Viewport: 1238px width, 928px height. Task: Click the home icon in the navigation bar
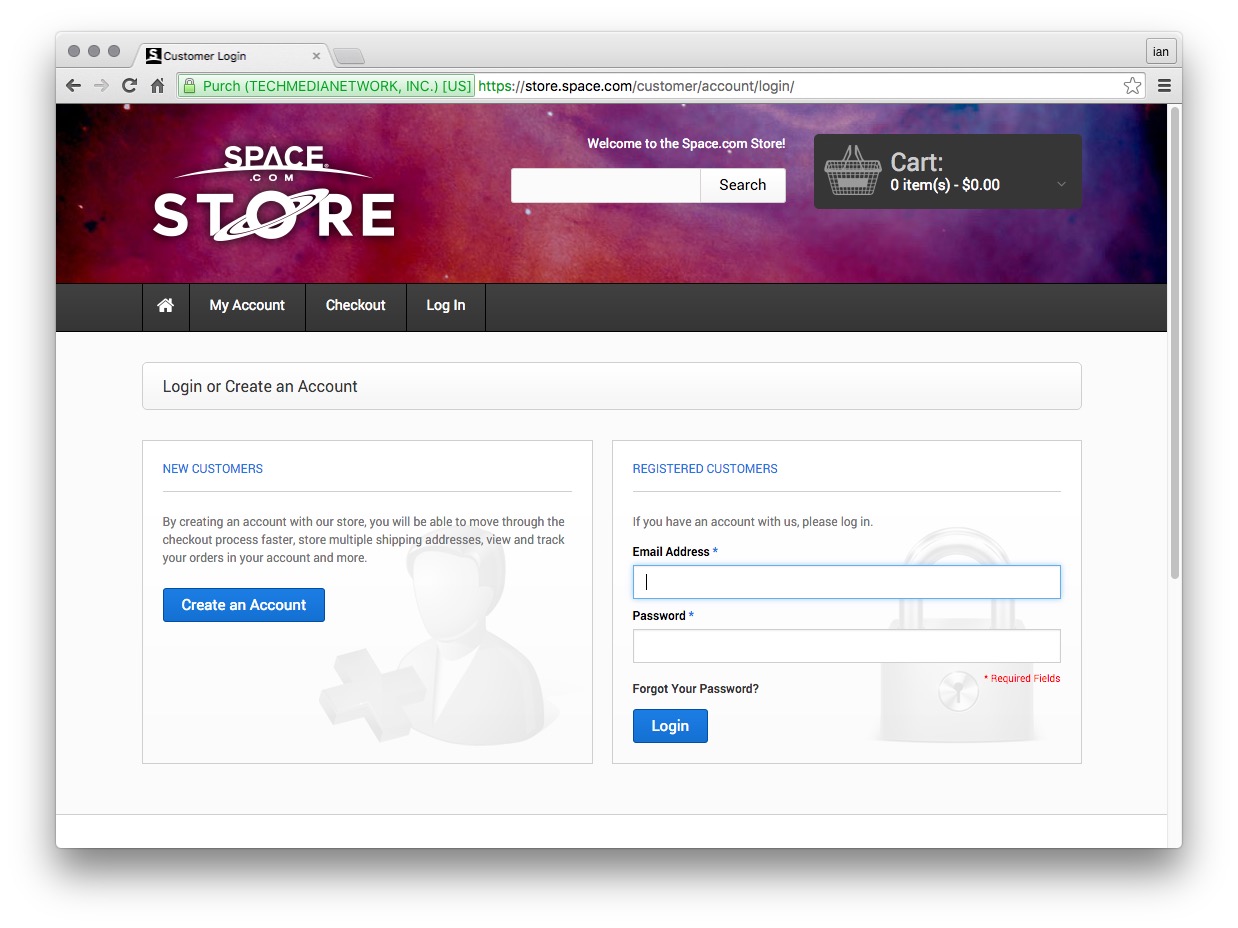pos(166,306)
